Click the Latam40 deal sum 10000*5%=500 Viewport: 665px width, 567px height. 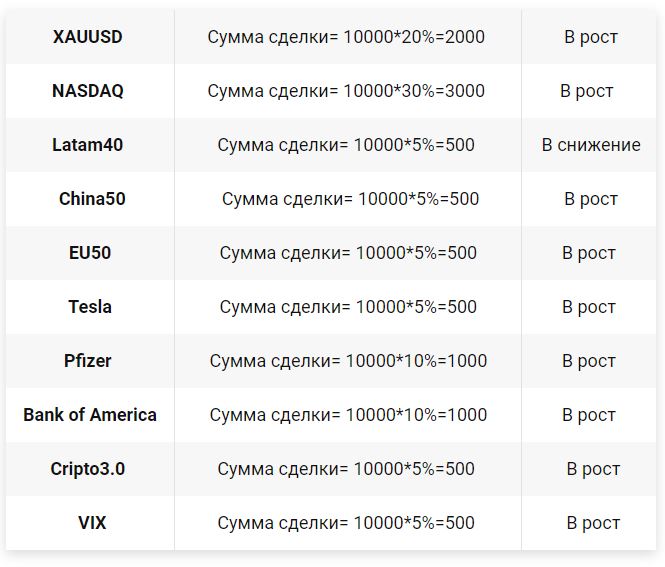point(346,145)
